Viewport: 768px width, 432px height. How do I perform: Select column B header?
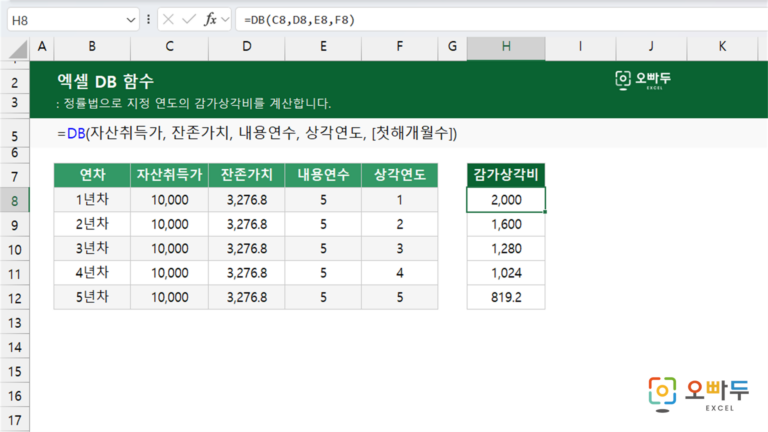[x=92, y=47]
